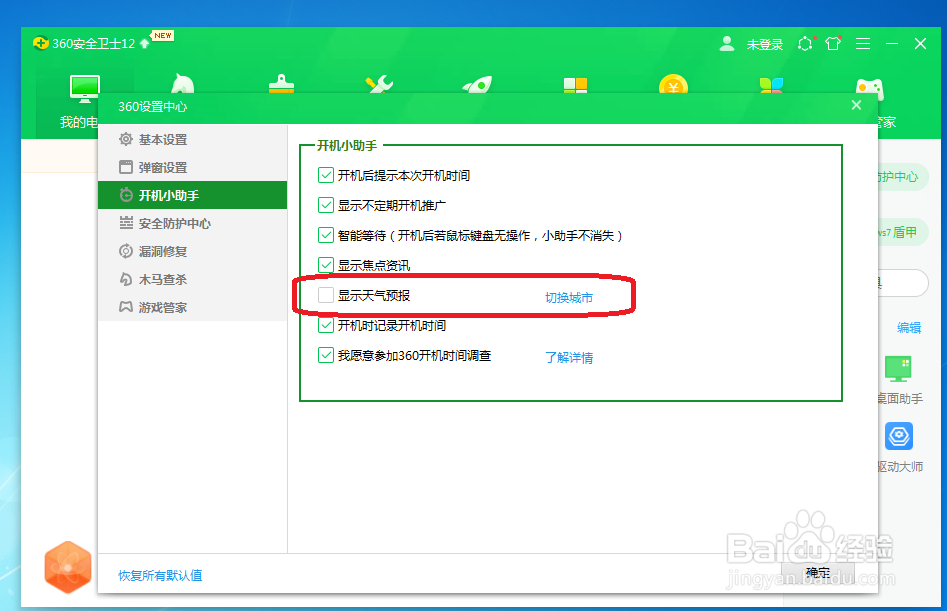Enable 显示天气预报 checkbox
Screen dimensions: 947x611
(x=326, y=295)
